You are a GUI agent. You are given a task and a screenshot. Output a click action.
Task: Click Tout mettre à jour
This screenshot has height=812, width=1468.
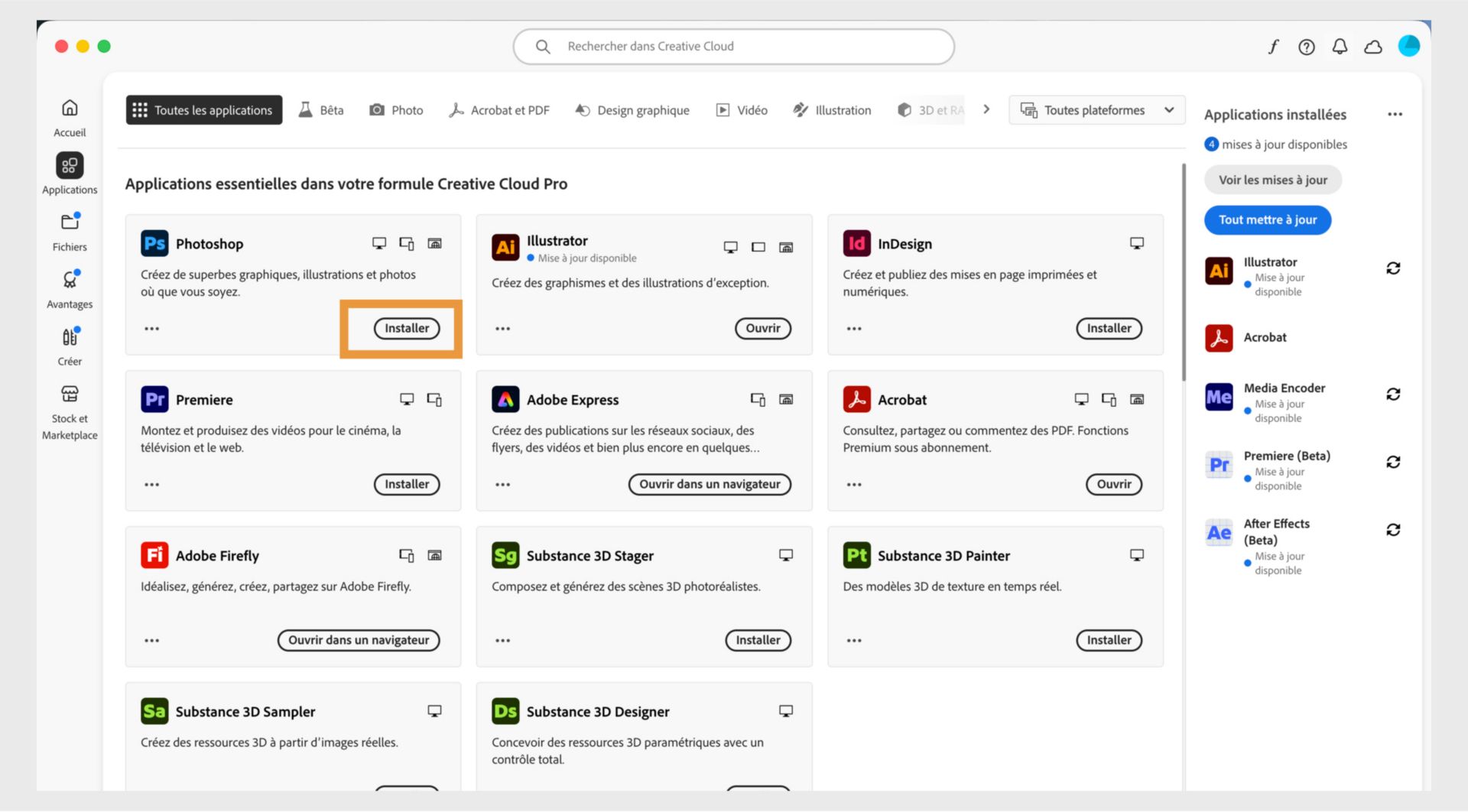point(1268,220)
